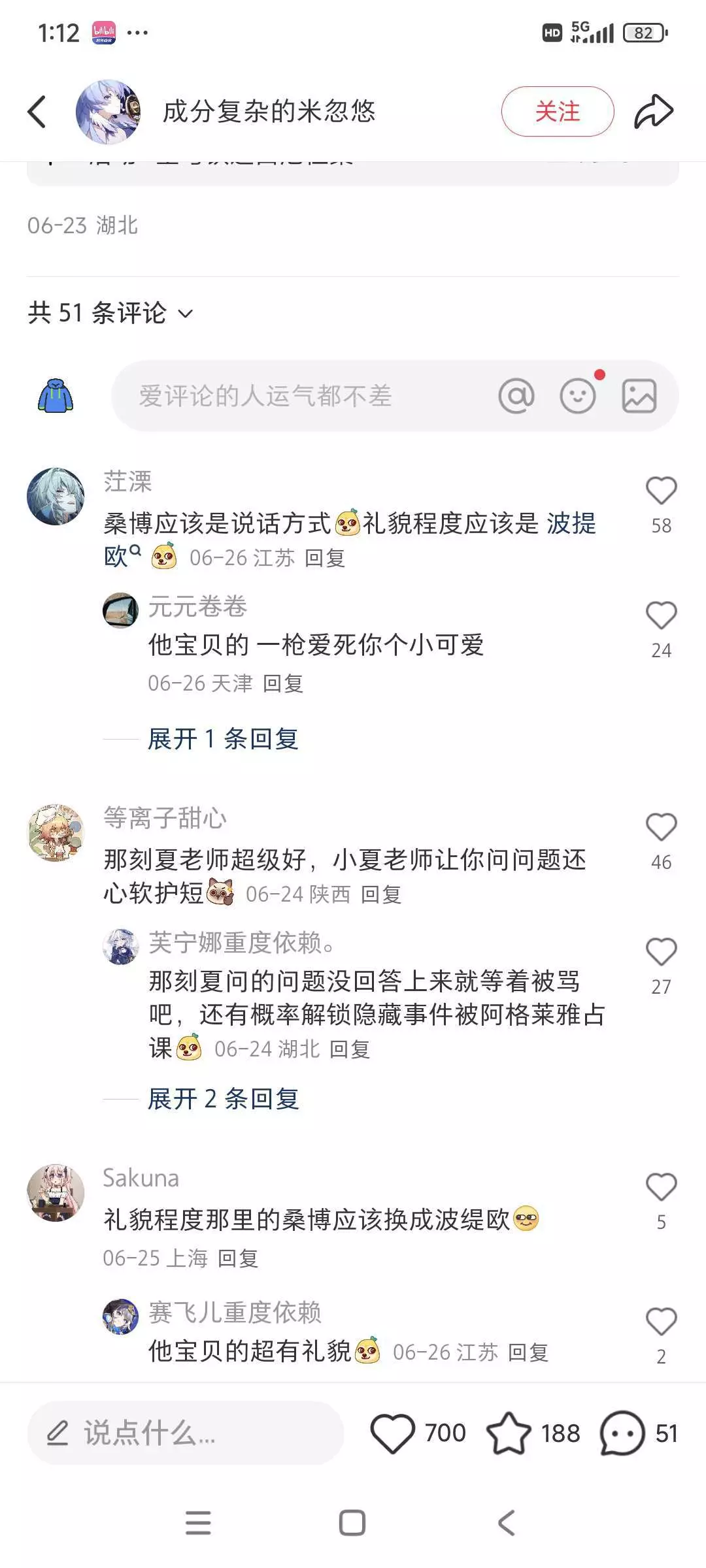Image resolution: width=706 pixels, height=1568 pixels.
Task: Like the post with 700 hearts
Action: 393,1433
